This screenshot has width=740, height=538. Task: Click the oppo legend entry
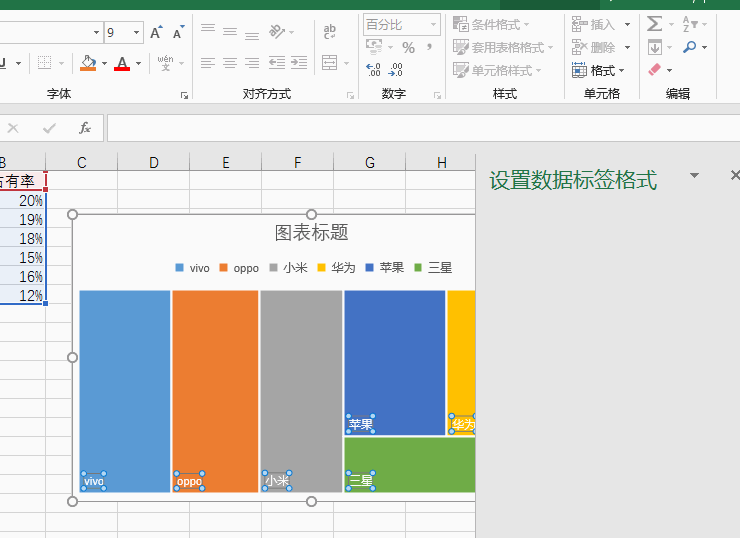(x=239, y=268)
